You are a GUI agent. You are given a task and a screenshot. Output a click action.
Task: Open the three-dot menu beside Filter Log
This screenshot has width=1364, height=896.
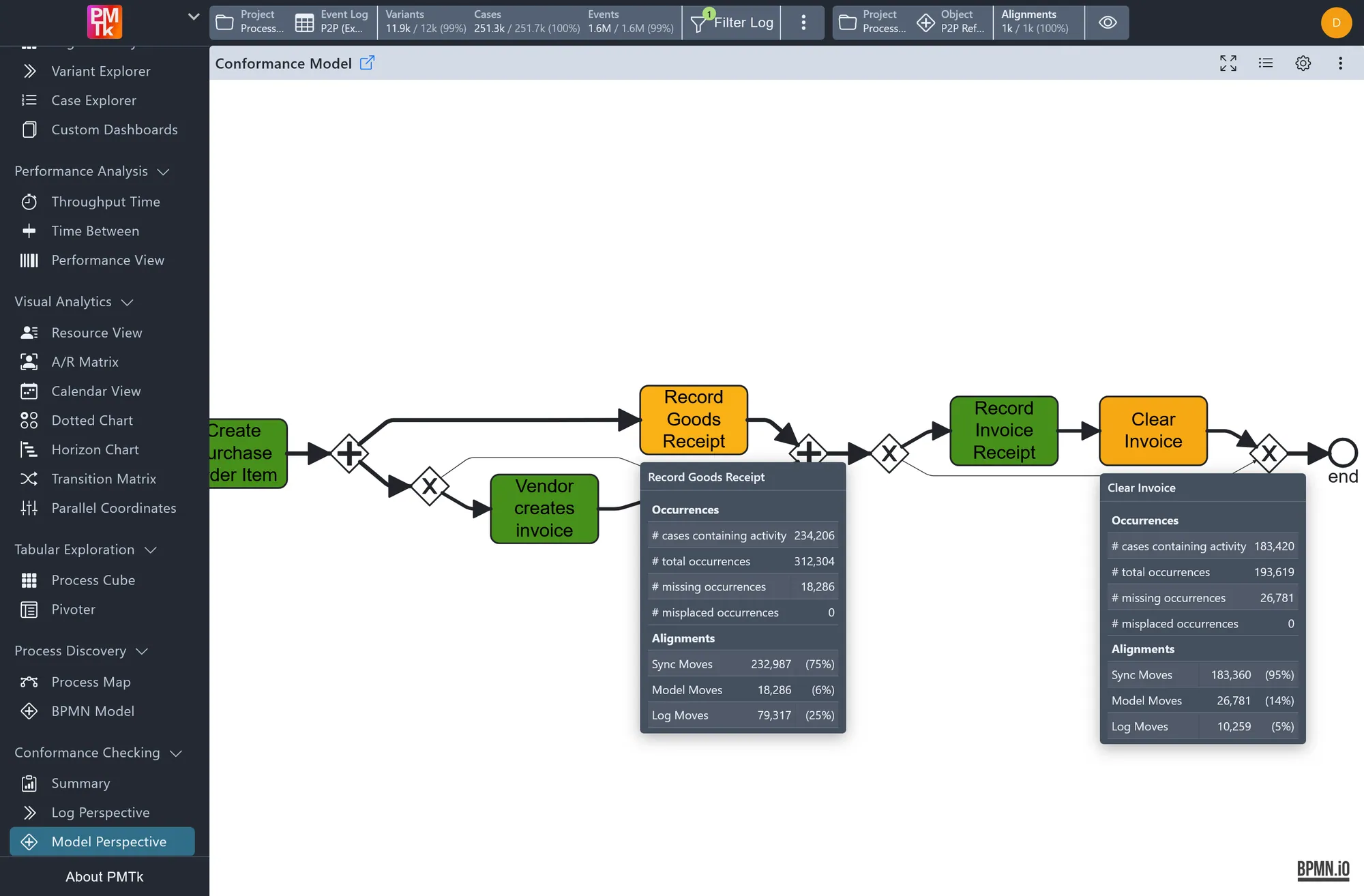803,23
